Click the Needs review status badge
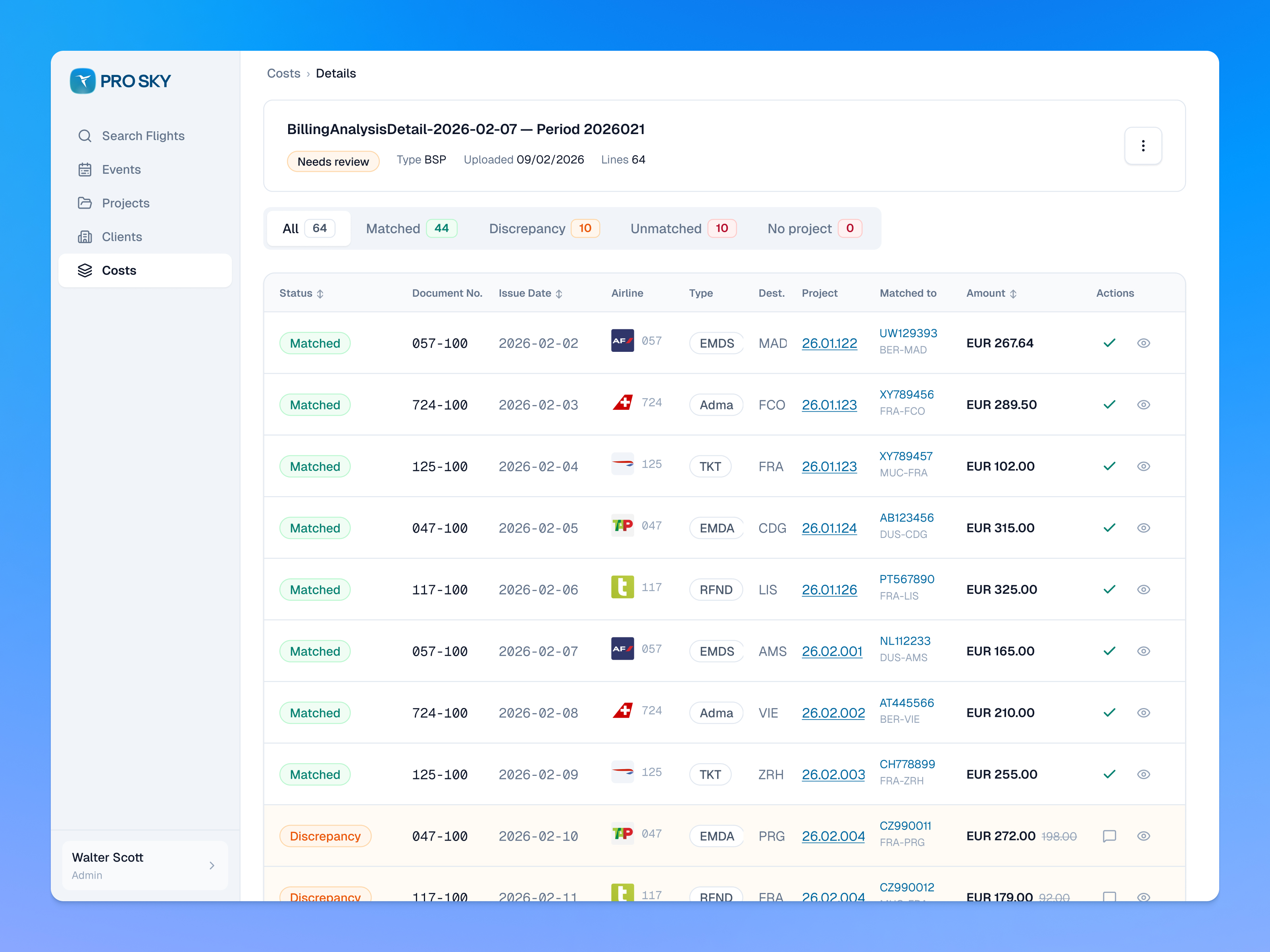Viewport: 1270px width, 952px height. coord(333,161)
